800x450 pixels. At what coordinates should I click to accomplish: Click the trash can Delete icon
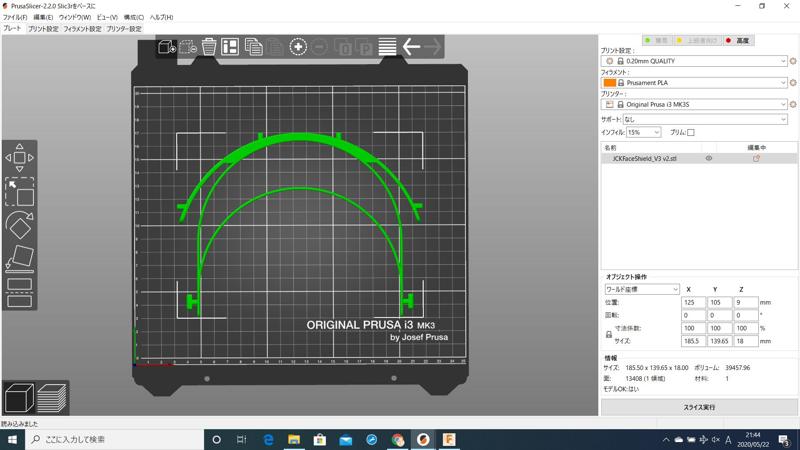[x=208, y=47]
